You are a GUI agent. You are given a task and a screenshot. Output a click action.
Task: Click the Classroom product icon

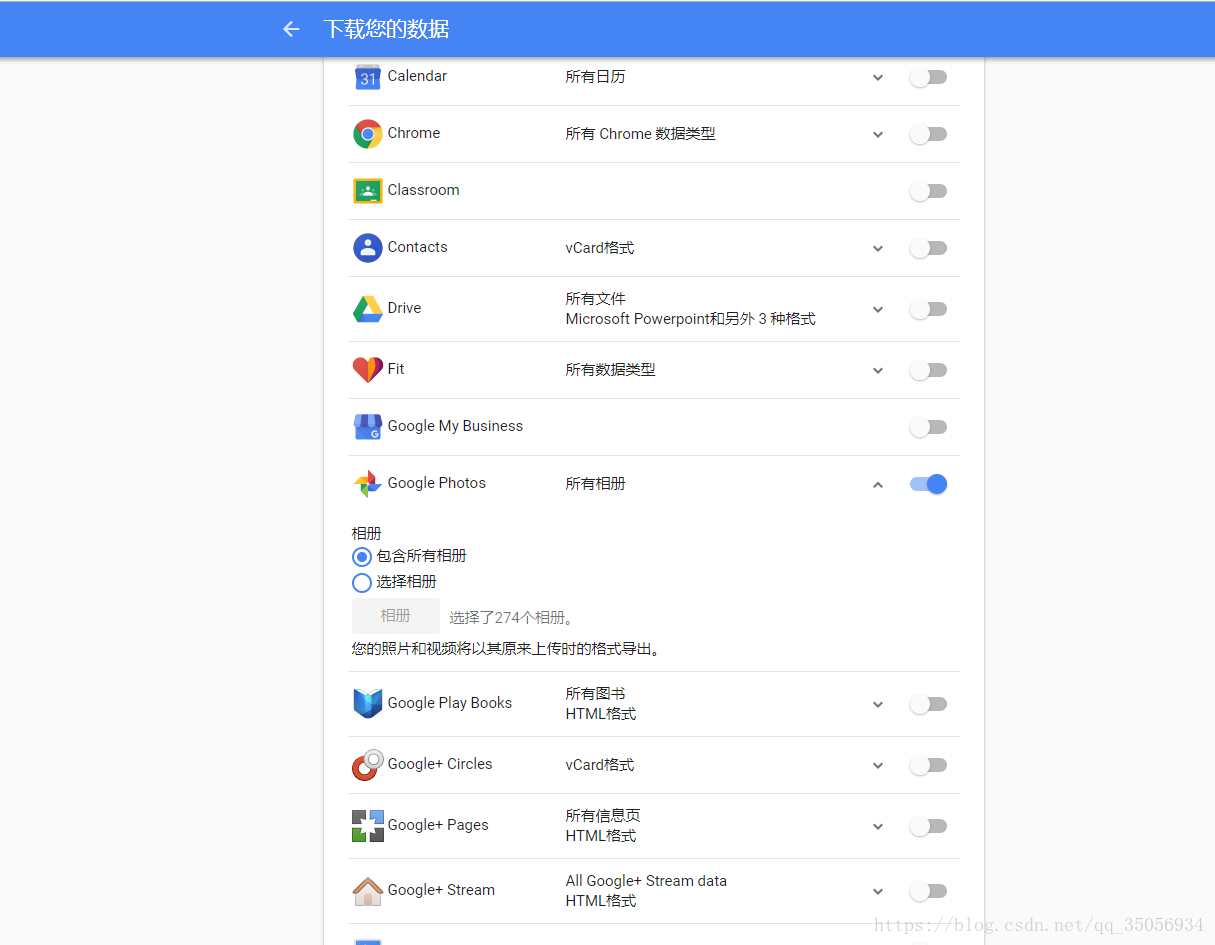(368, 191)
